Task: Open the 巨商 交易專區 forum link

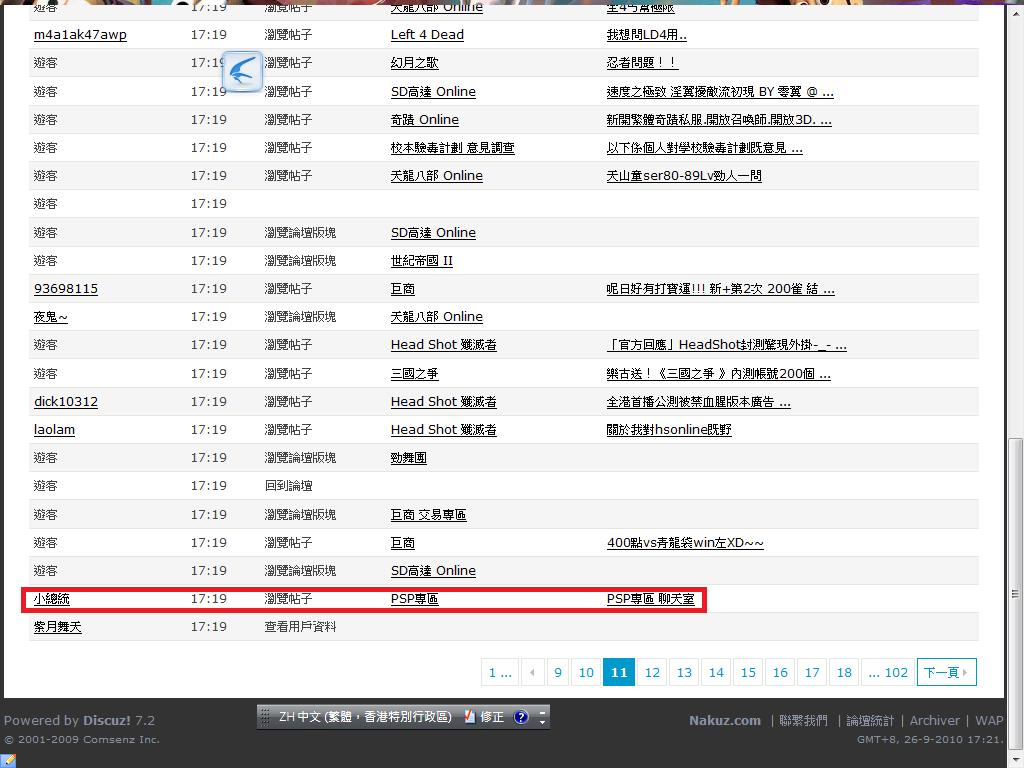Action: pos(428,515)
